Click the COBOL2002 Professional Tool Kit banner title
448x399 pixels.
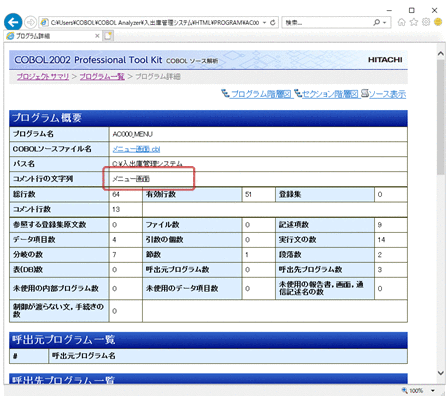pyautogui.click(x=88, y=60)
